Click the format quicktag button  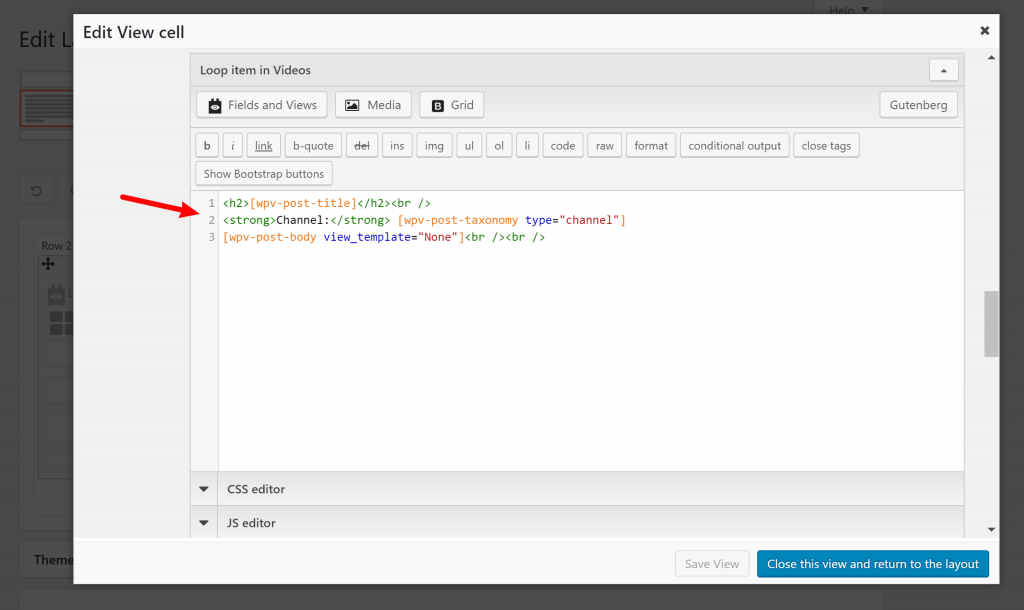coord(651,145)
